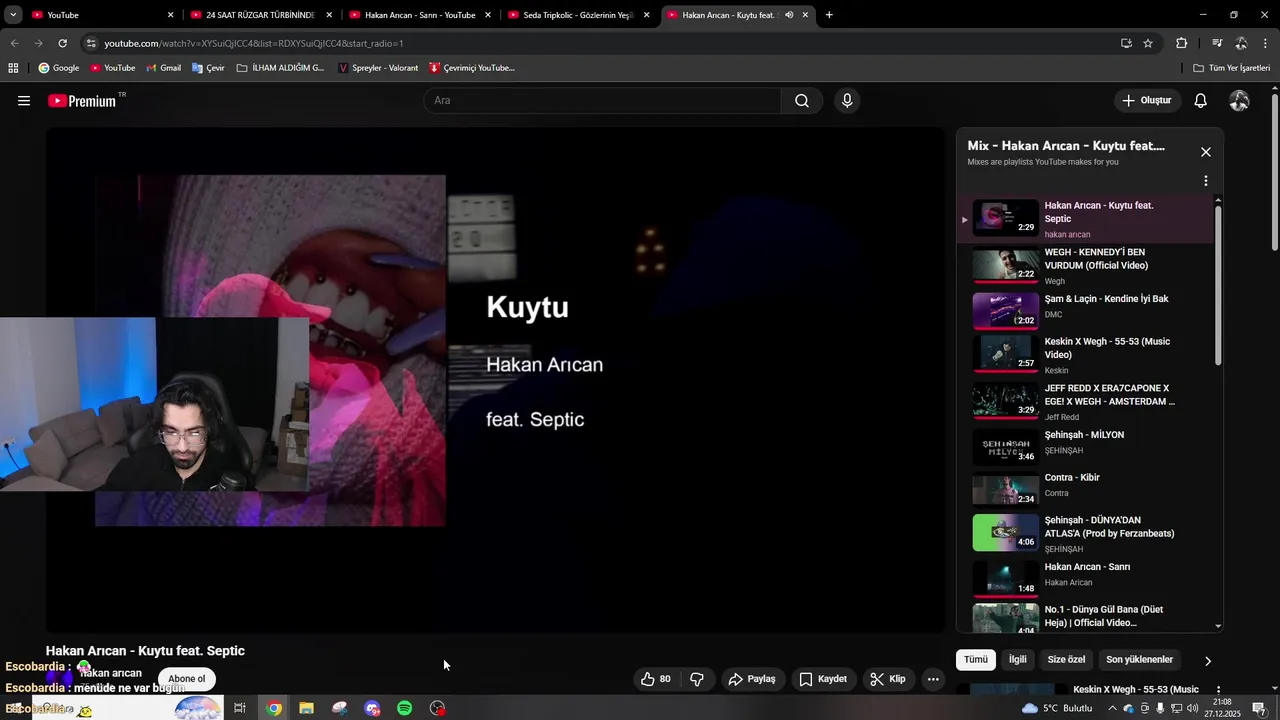Open OBS Studio from taskbar
This screenshot has width=1280, height=720.
coord(437,708)
